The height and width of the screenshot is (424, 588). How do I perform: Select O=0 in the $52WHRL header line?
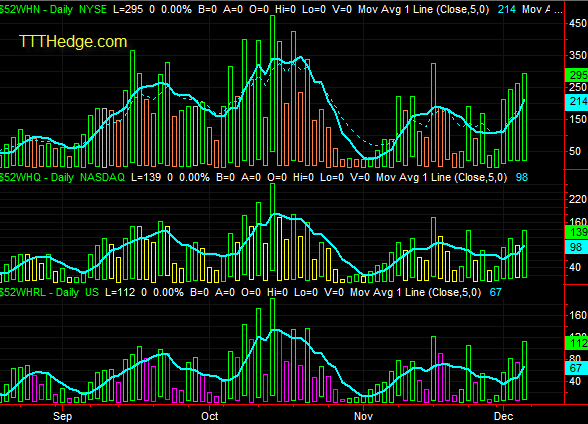(x=251, y=292)
